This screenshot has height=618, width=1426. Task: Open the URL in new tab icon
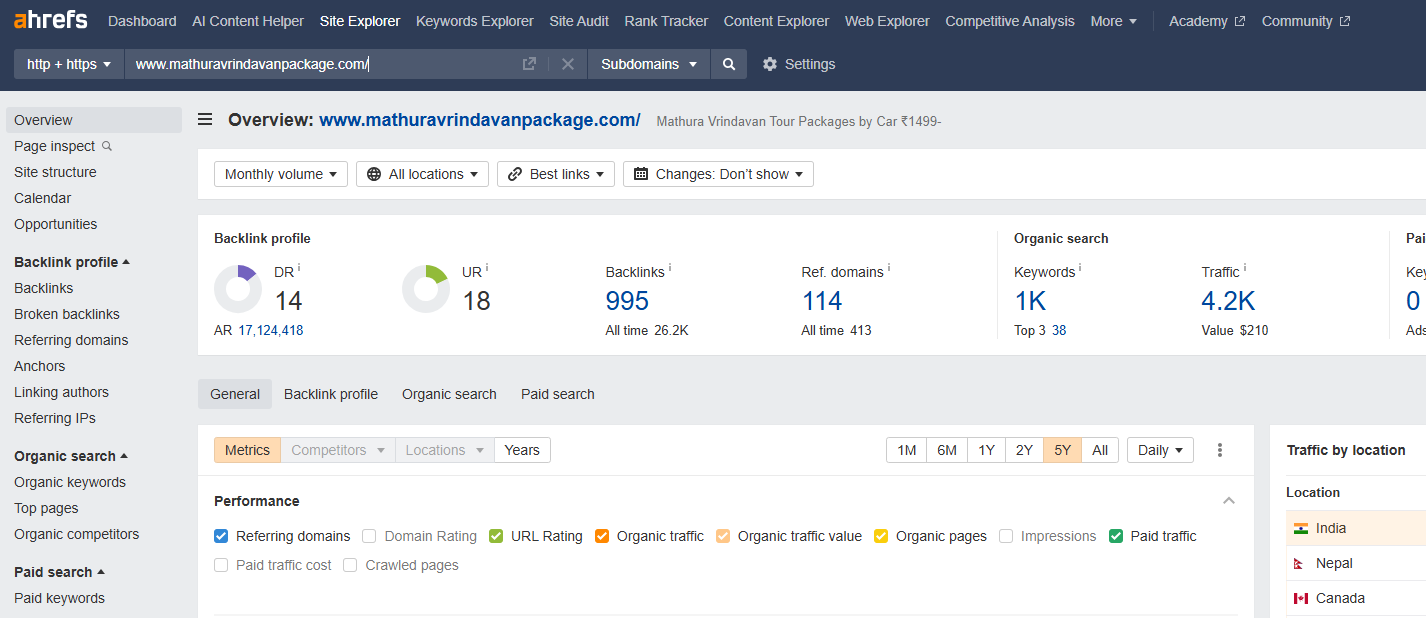529,64
